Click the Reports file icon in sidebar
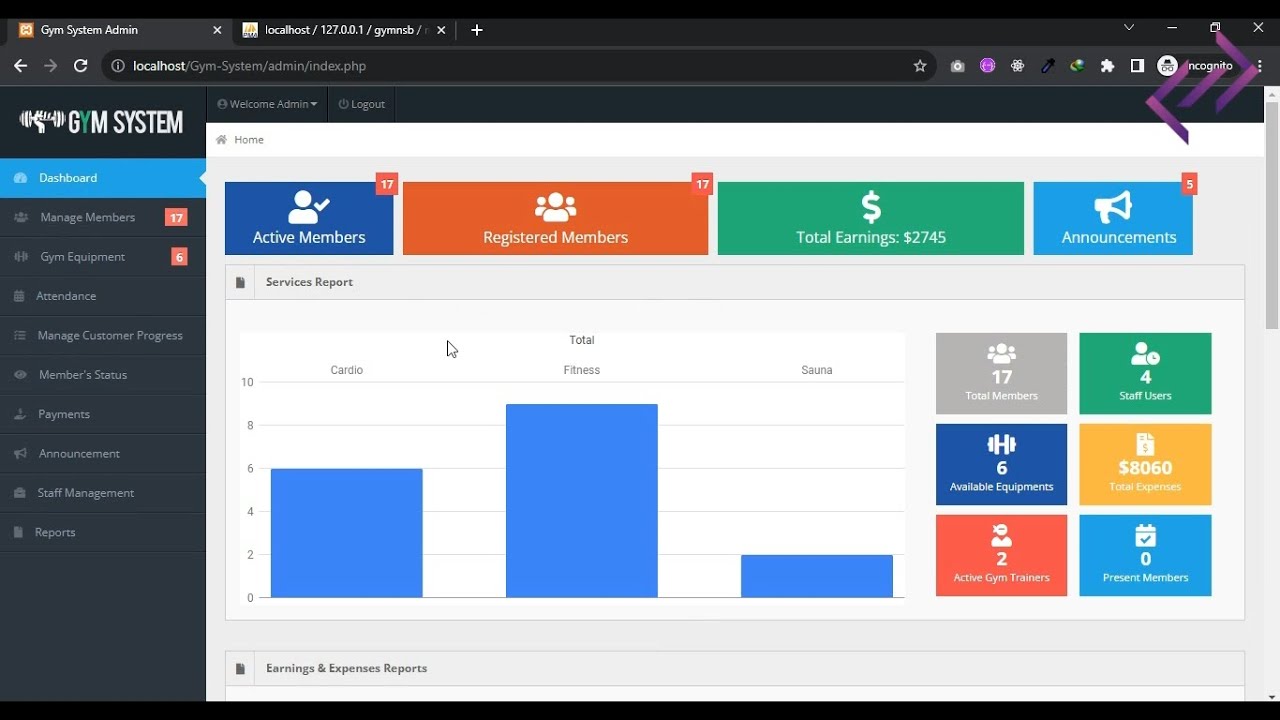Image resolution: width=1280 pixels, height=720 pixels. coord(18,532)
